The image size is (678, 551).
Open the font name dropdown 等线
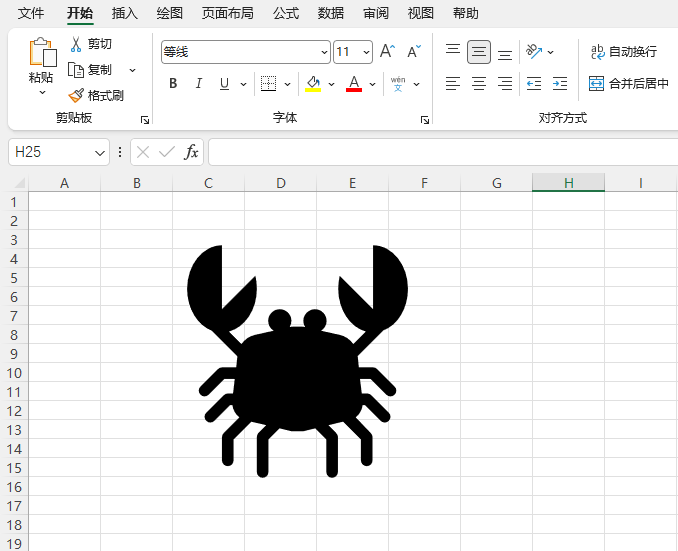[324, 52]
